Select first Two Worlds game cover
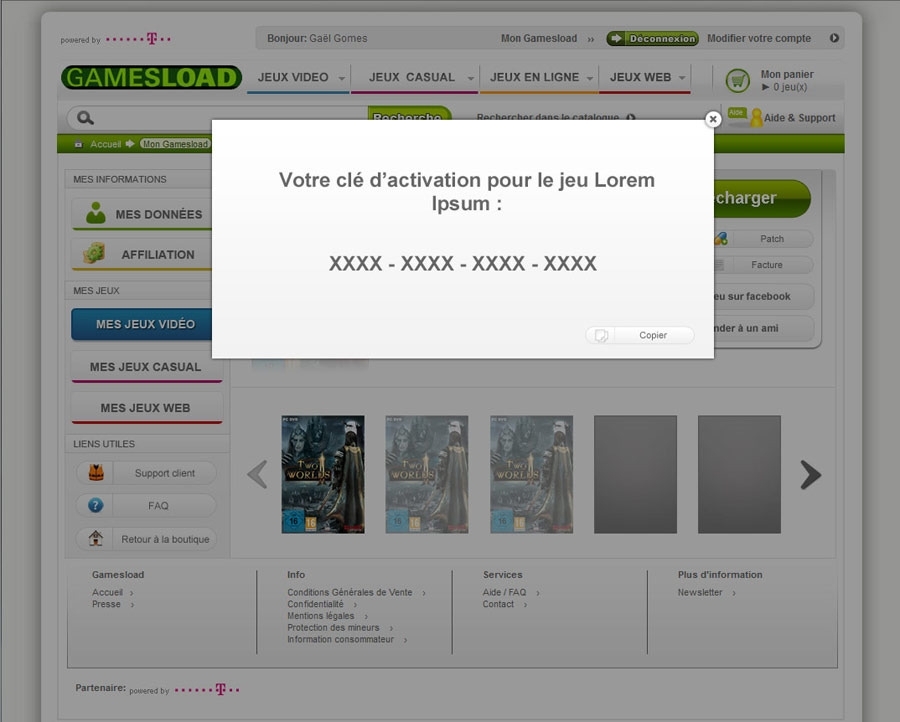Screen dimensions: 900x722 pos(323,475)
